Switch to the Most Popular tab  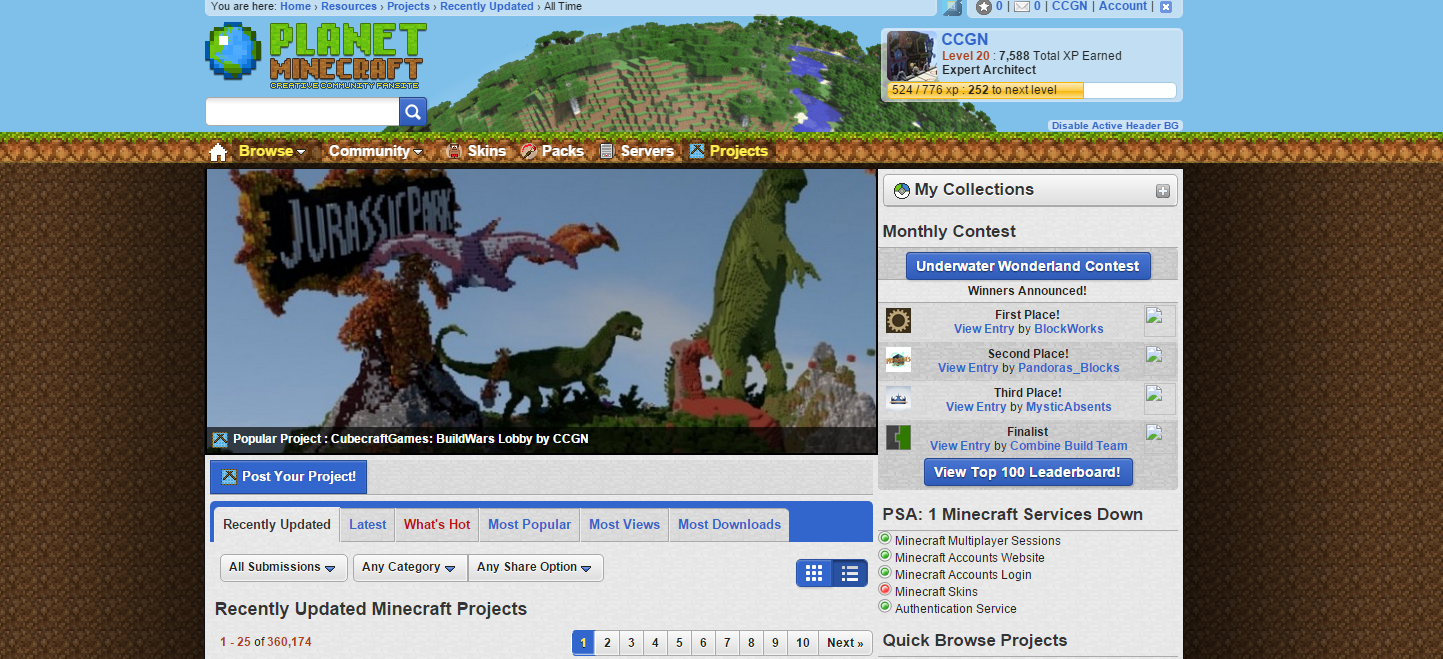[x=529, y=525]
